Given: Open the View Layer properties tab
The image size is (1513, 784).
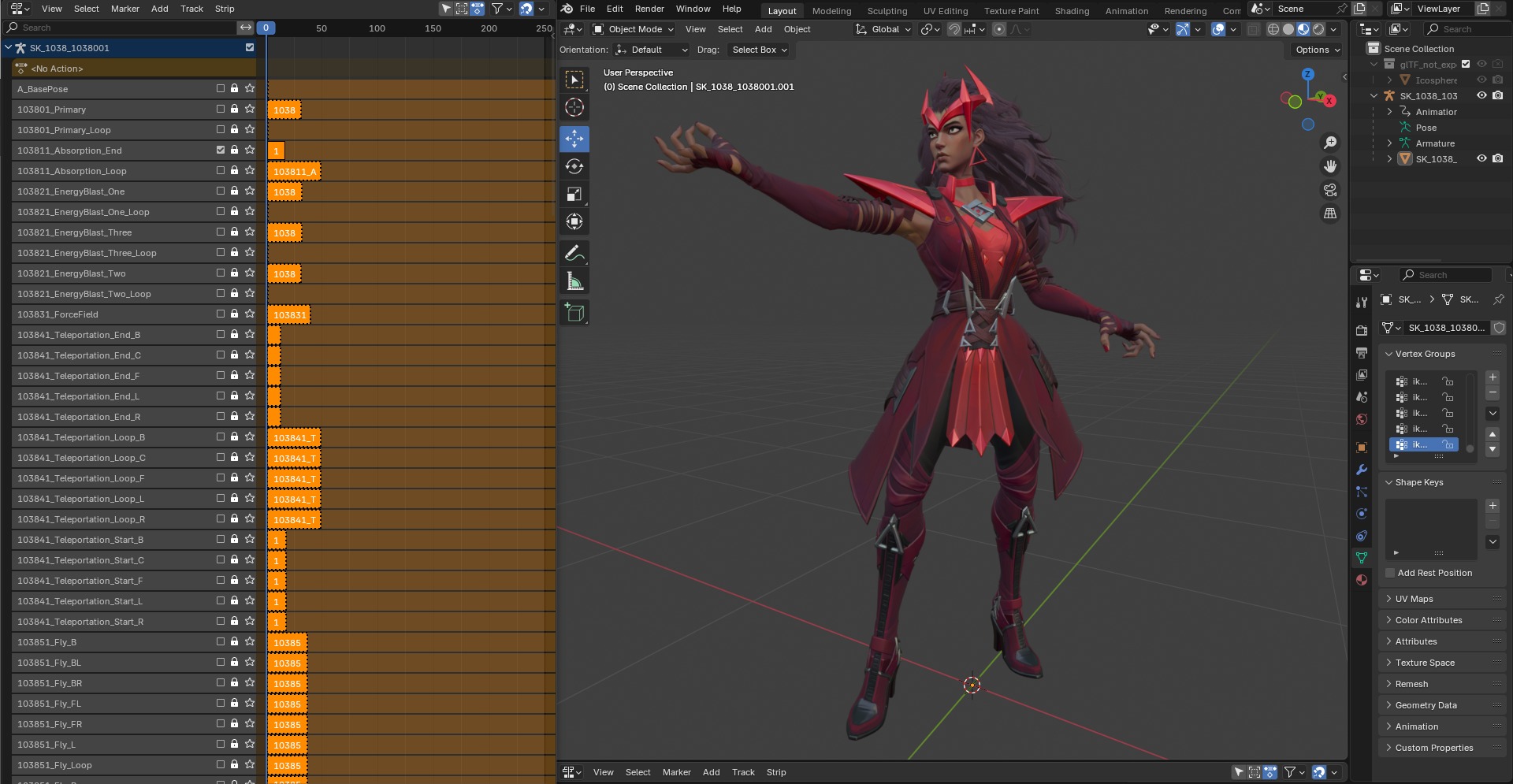Looking at the screenshot, I should 1362,375.
